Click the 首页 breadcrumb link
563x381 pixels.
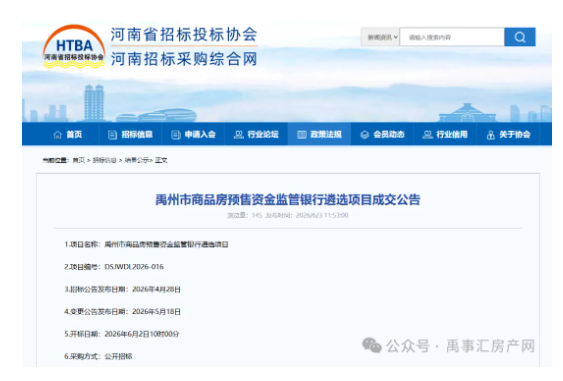tap(79, 160)
